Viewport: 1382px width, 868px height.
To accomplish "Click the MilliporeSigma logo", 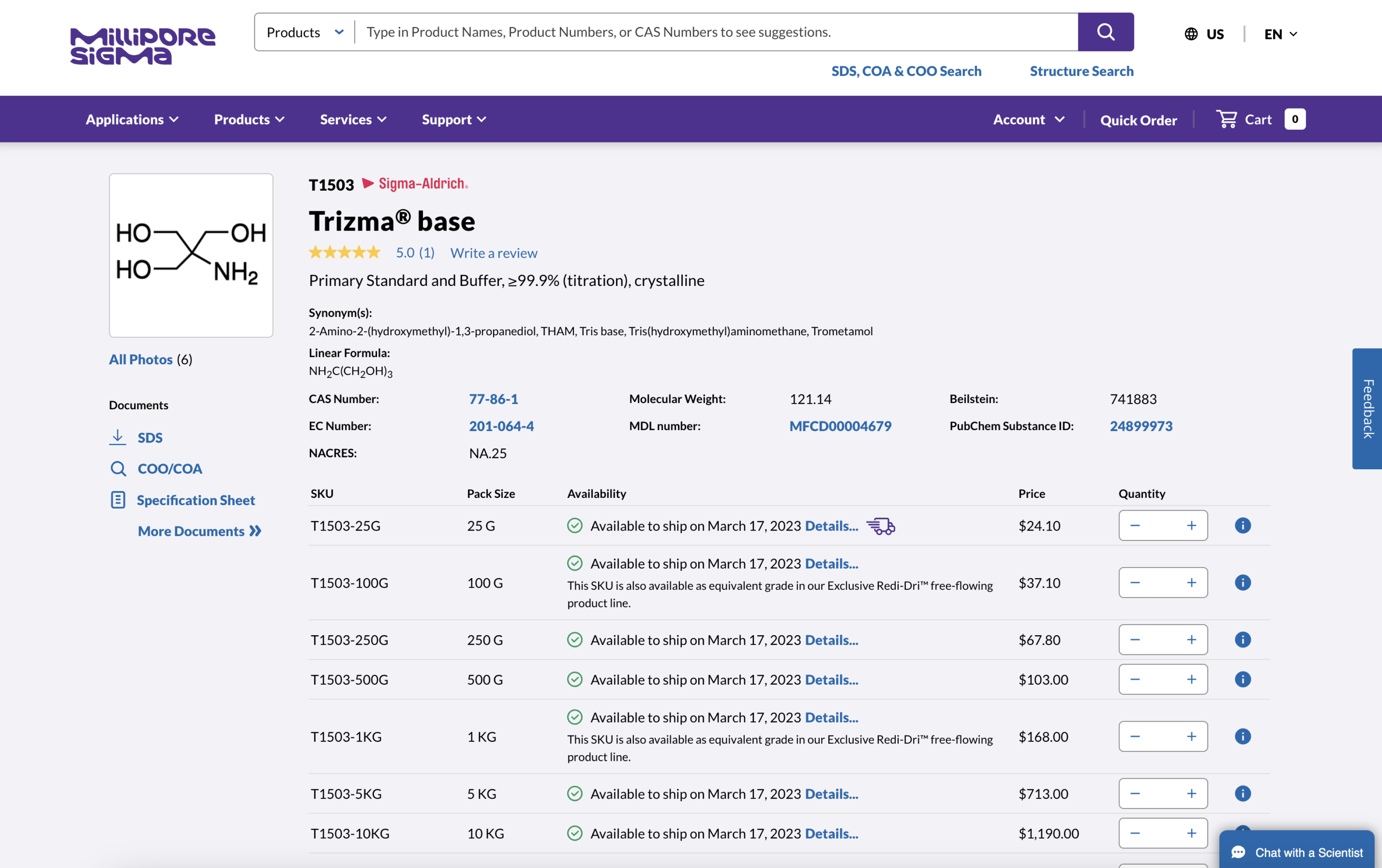I will pos(143,46).
